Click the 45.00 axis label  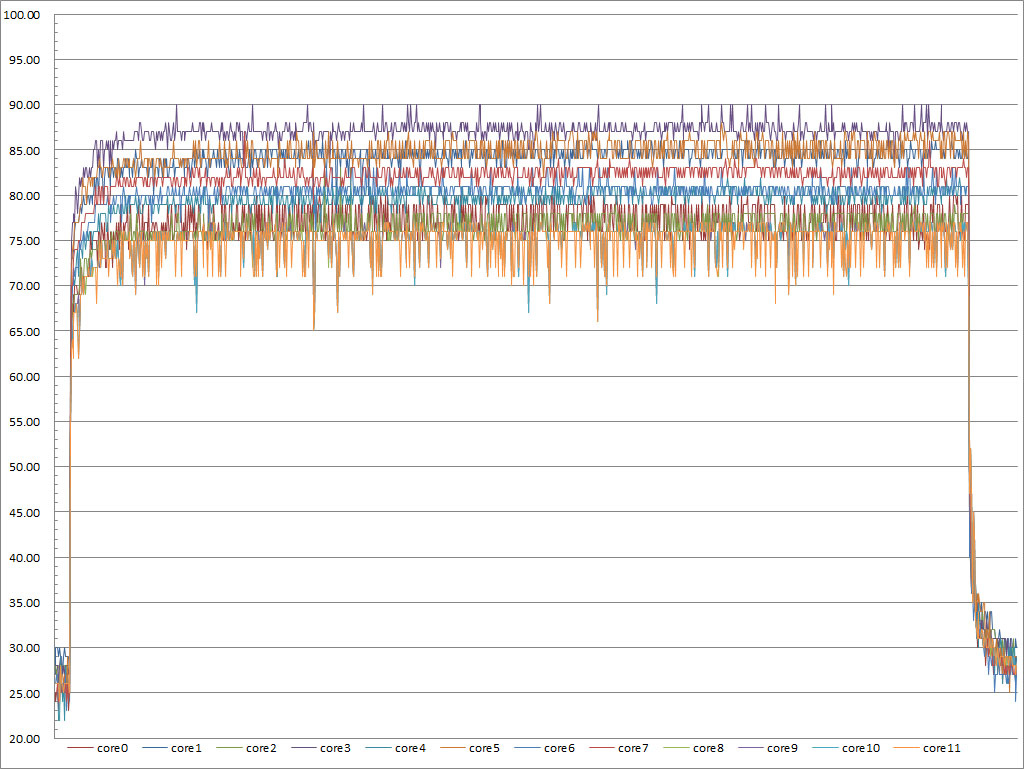click(24, 512)
